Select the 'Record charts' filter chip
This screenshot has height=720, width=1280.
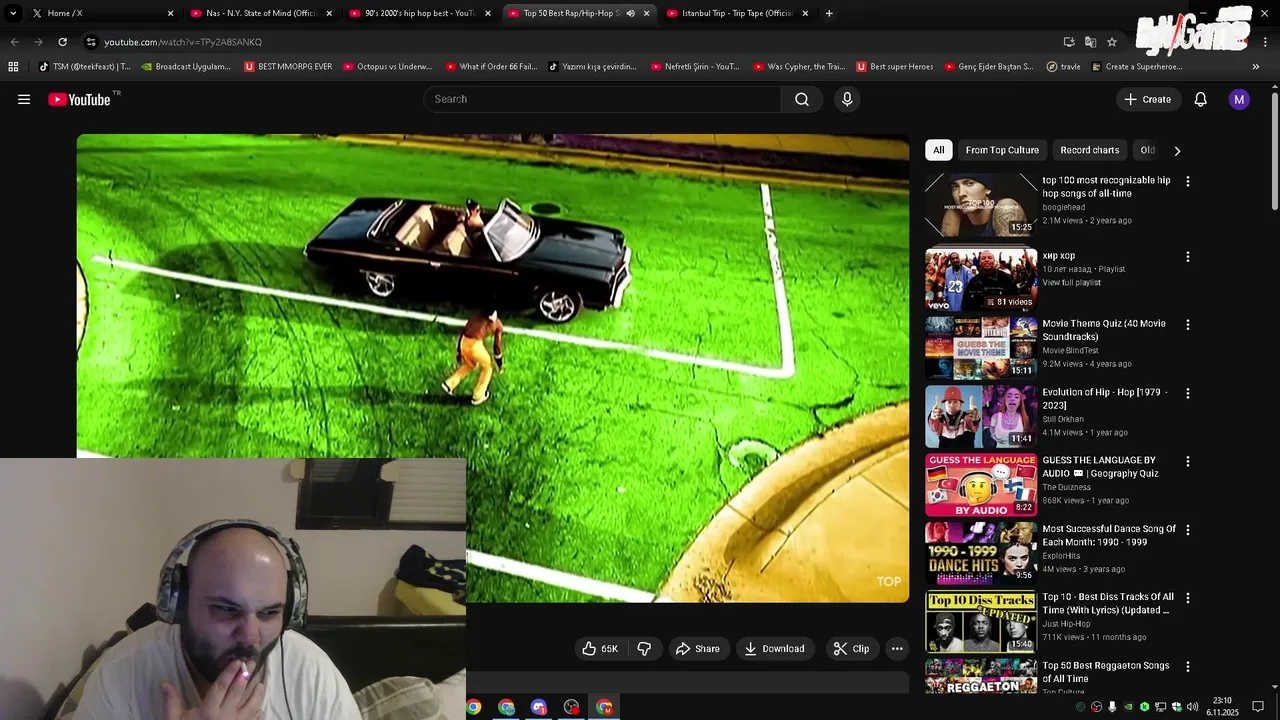1089,150
